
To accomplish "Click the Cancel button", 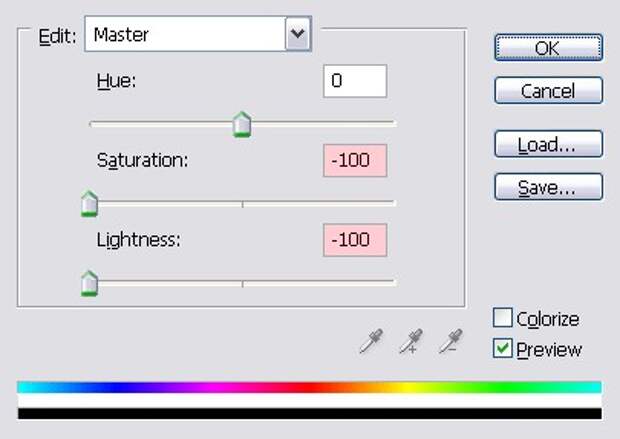I will coord(548,91).
